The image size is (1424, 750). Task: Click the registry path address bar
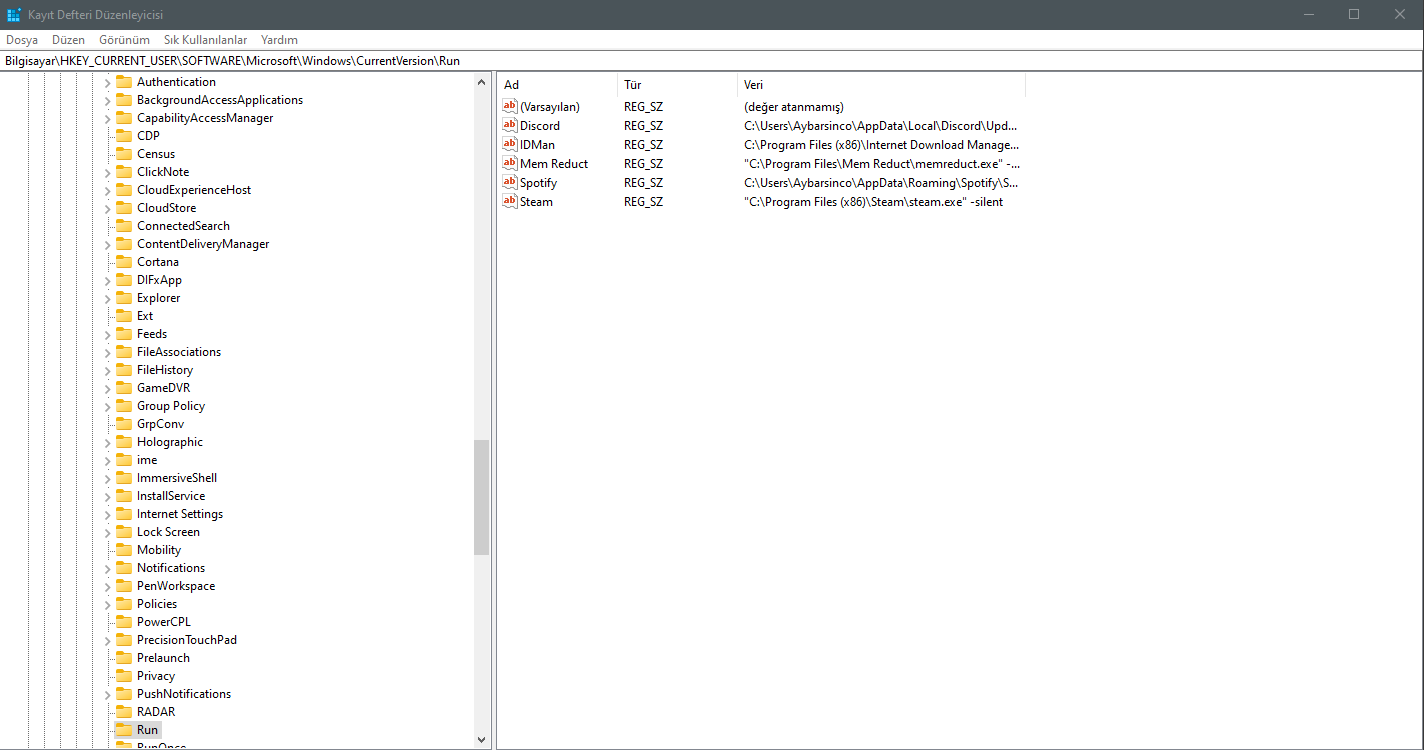[x=711, y=61]
